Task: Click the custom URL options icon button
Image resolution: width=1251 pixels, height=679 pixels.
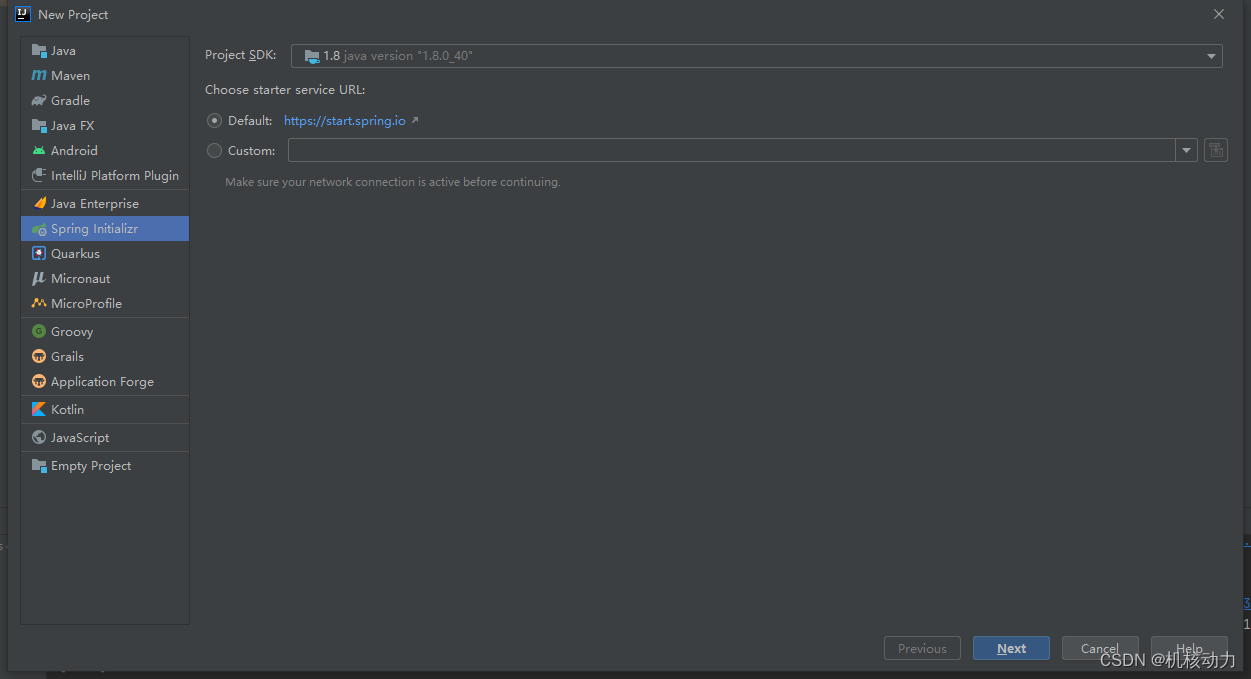Action: [1215, 150]
